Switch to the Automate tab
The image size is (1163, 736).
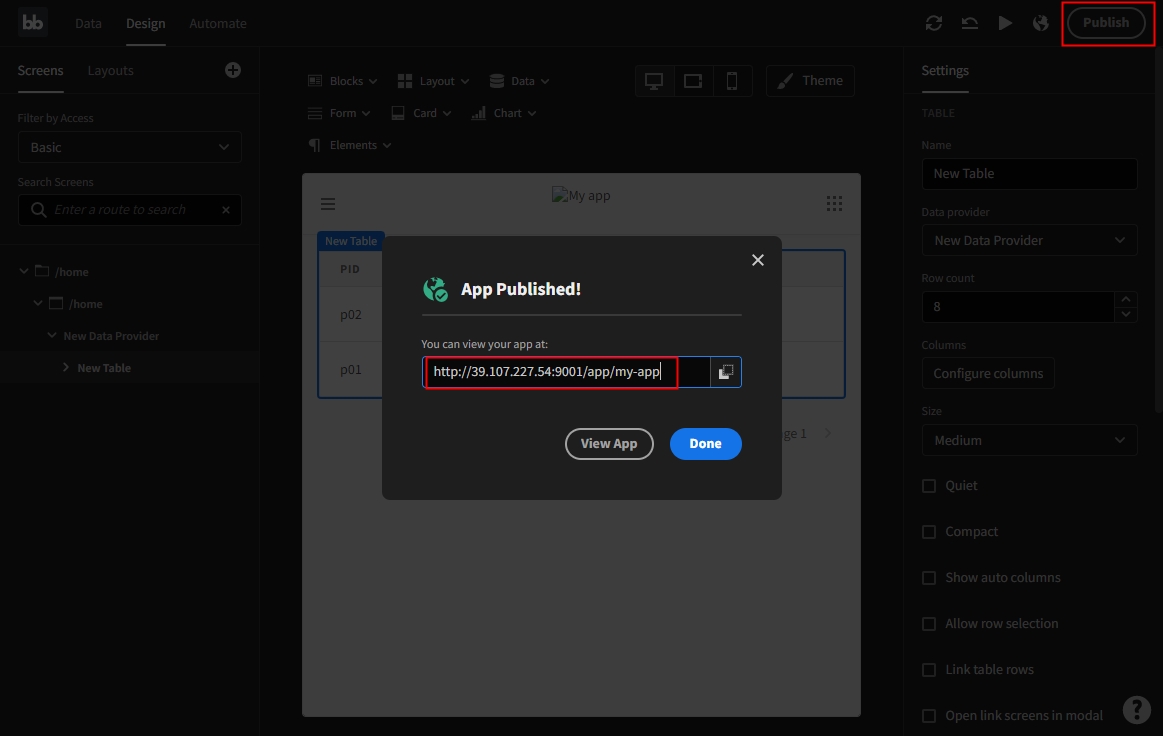pyautogui.click(x=217, y=23)
